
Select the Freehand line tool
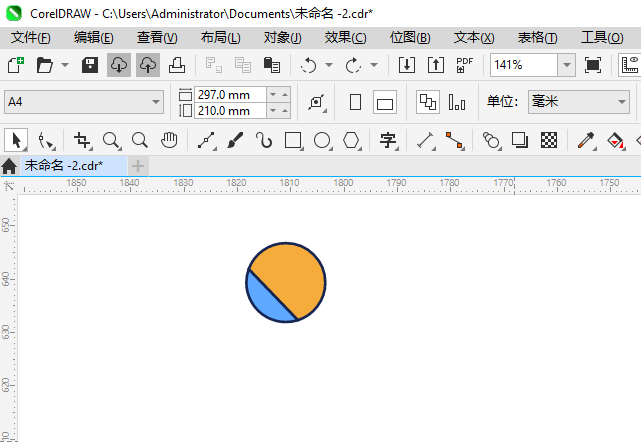(x=206, y=141)
